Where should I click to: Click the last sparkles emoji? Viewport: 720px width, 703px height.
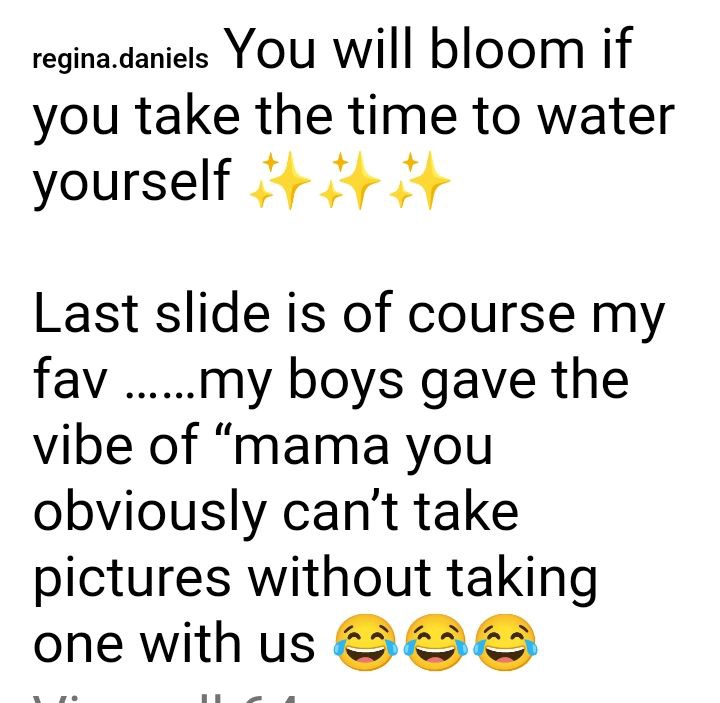pos(420,181)
